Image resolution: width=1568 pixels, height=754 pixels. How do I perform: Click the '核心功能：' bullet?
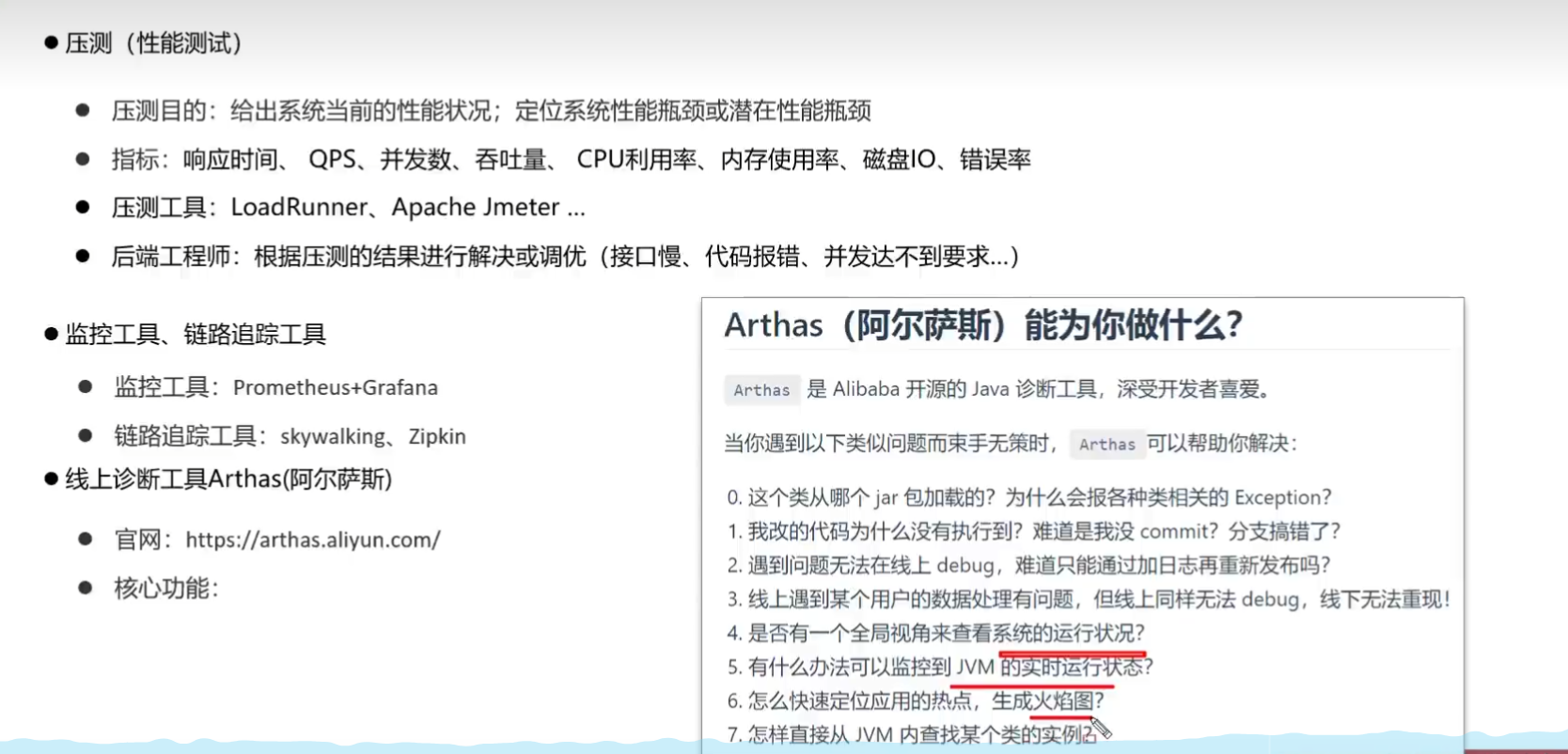(166, 589)
